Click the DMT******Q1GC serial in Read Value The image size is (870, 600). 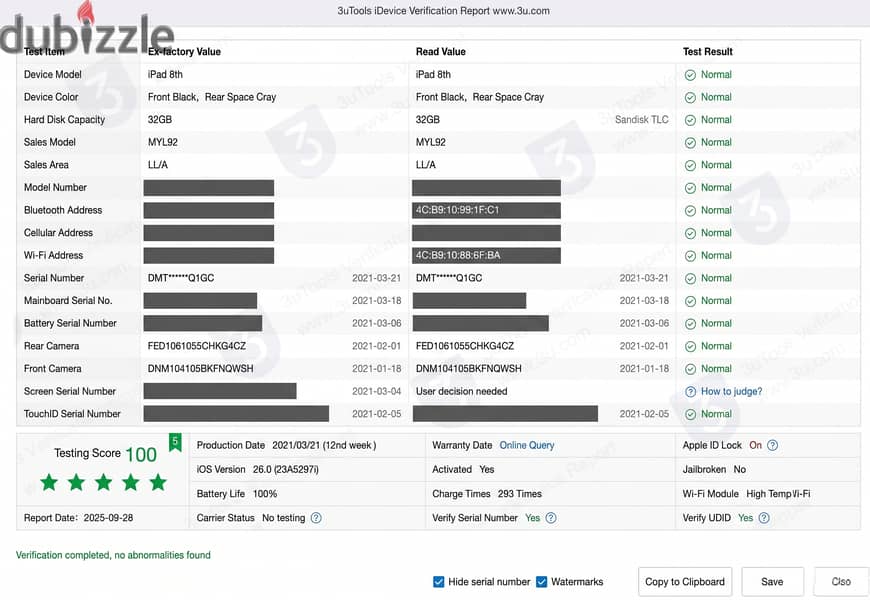coord(449,278)
